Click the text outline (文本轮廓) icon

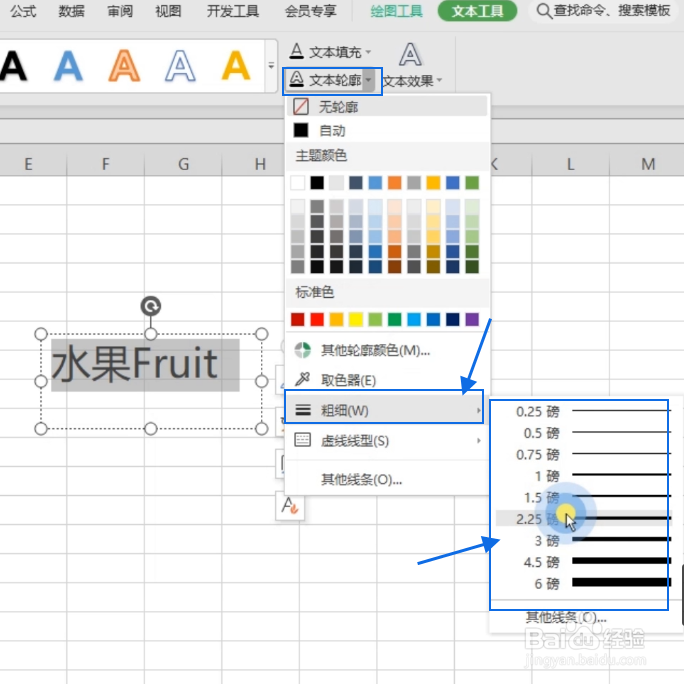coord(297,80)
